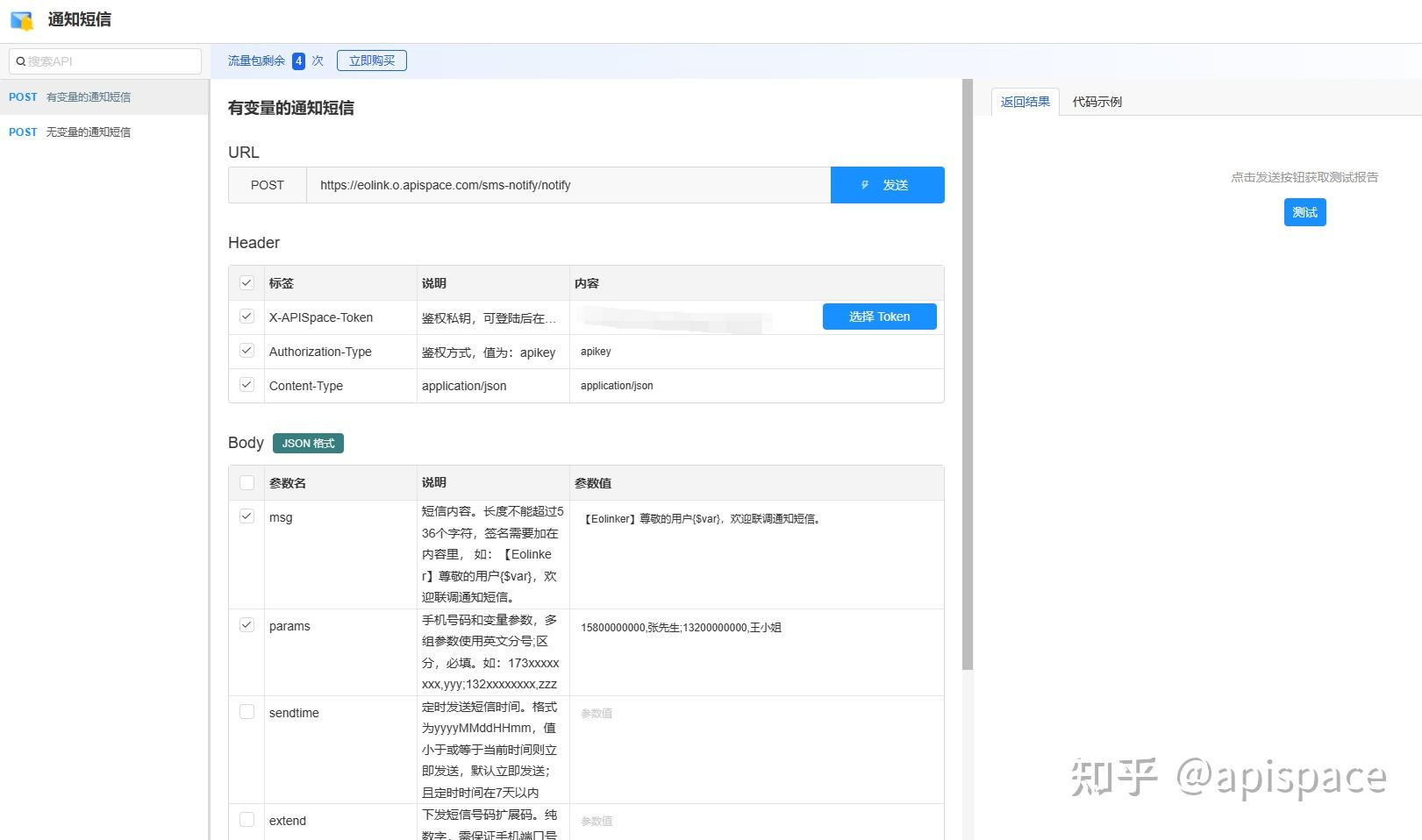Click the extend 参数值 input field
The image size is (1422, 840).
(x=757, y=823)
